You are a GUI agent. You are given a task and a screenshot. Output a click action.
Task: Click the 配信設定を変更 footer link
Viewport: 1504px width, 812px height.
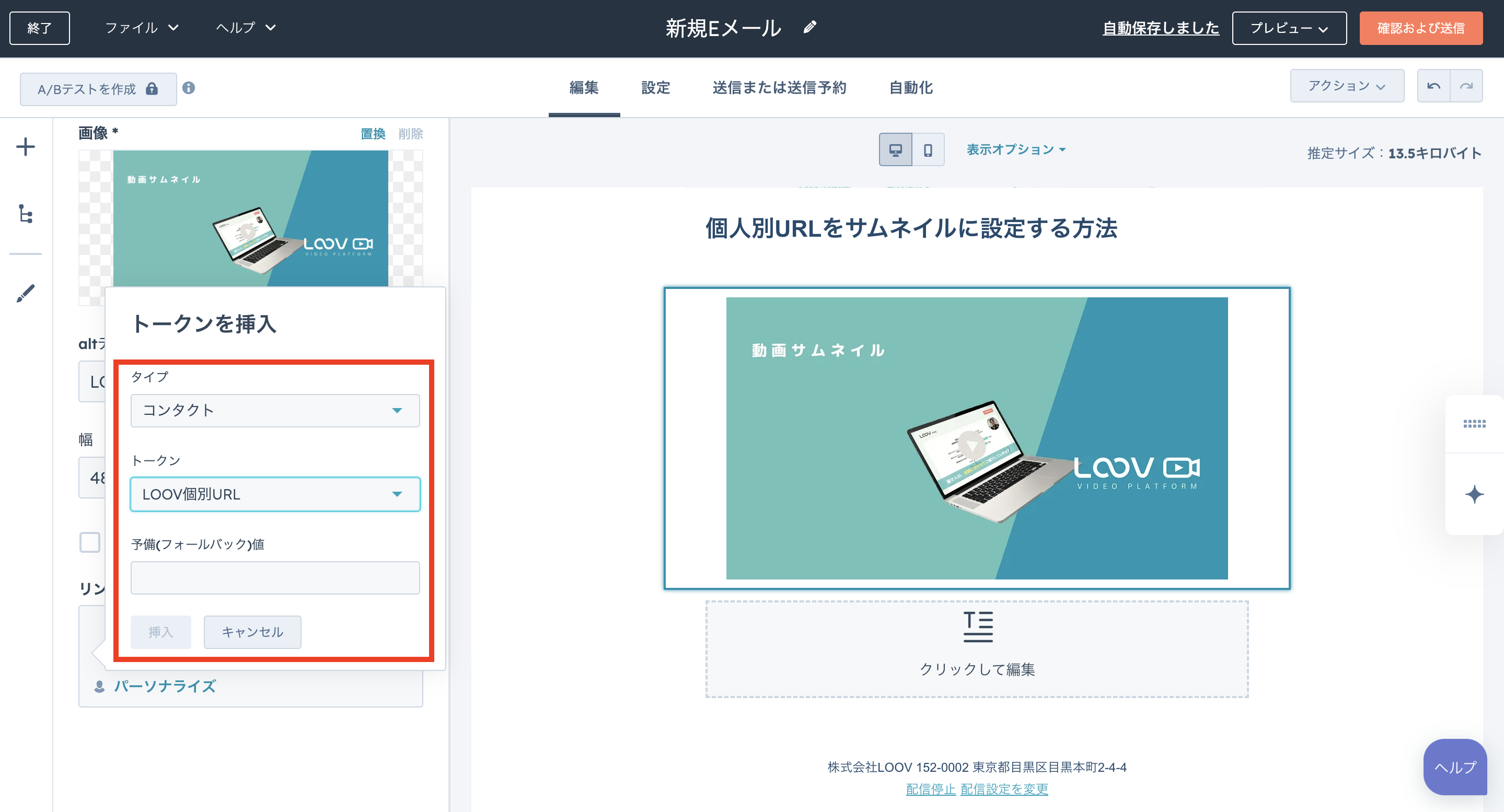[x=1004, y=788]
